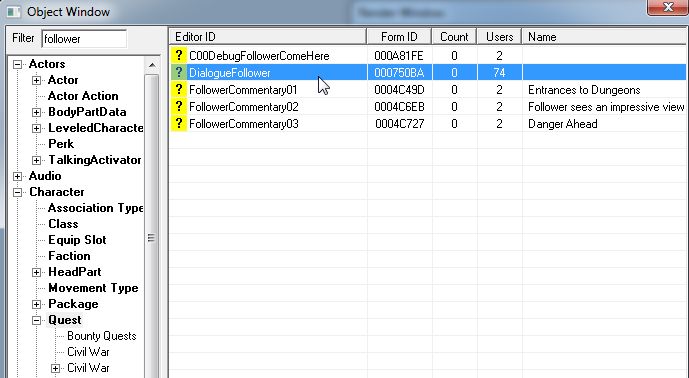
Task: Select Bounty Quests under Quest
Action: click(102, 336)
